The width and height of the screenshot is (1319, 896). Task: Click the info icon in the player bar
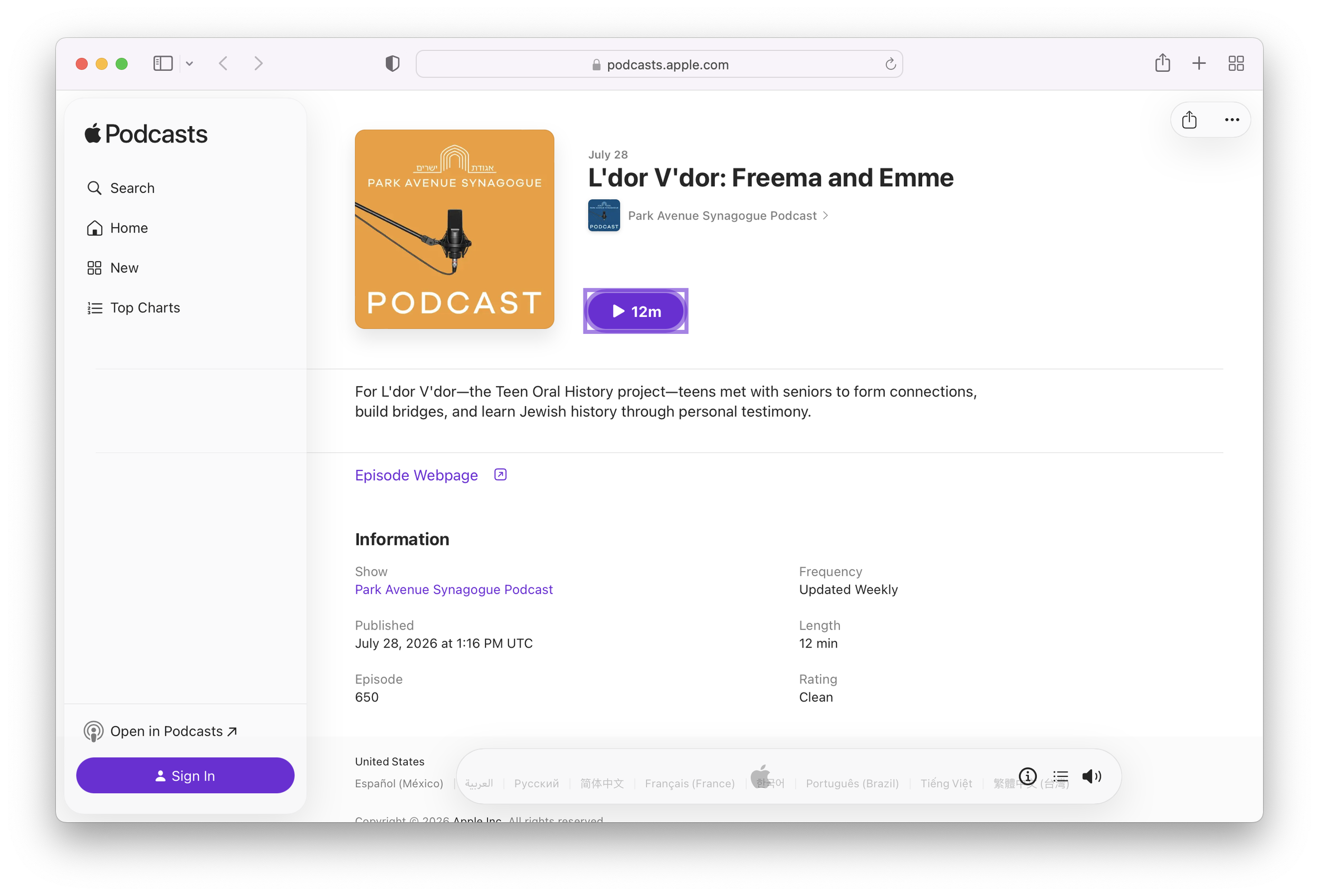(1027, 776)
